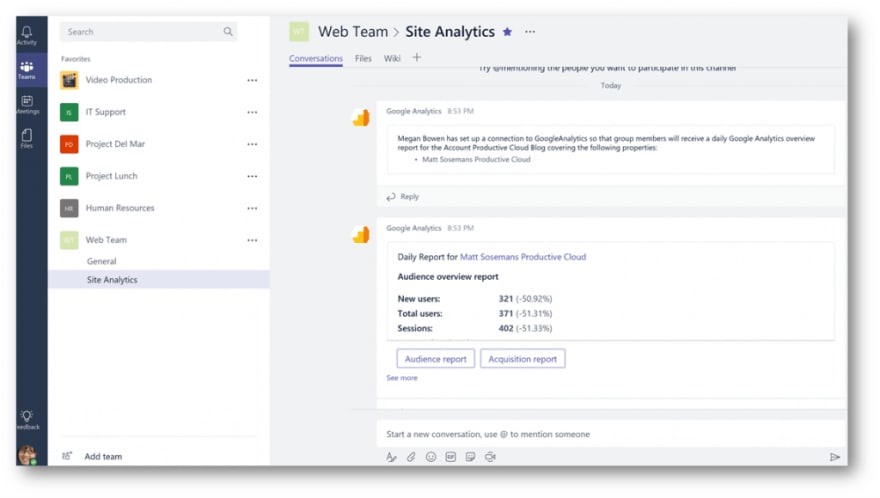The image size is (880, 498).
Task: Open the Human Resources team
Action: 120,208
